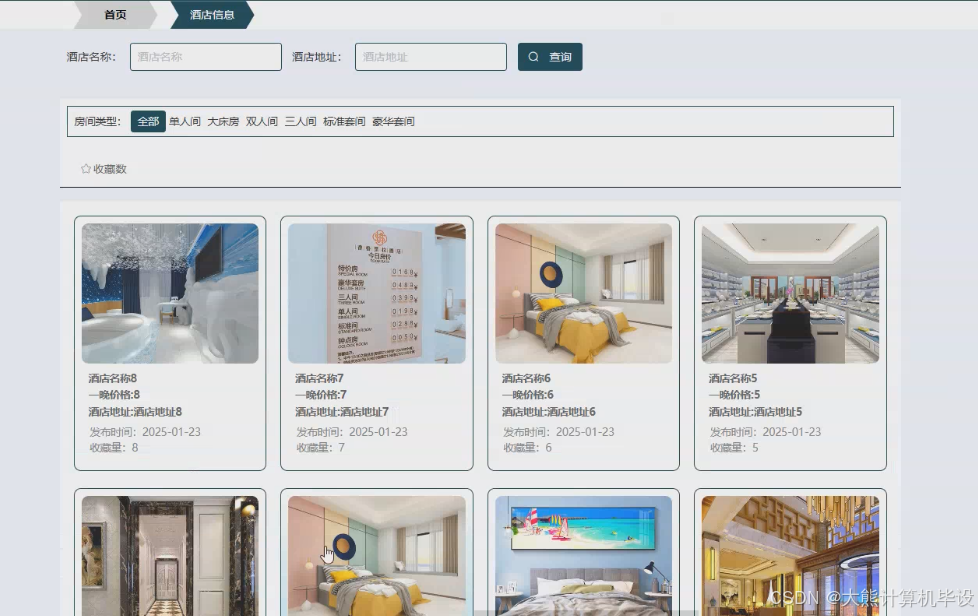Image resolution: width=978 pixels, height=616 pixels.
Task: Click 收藏量: 8 text
Action: tap(114, 448)
